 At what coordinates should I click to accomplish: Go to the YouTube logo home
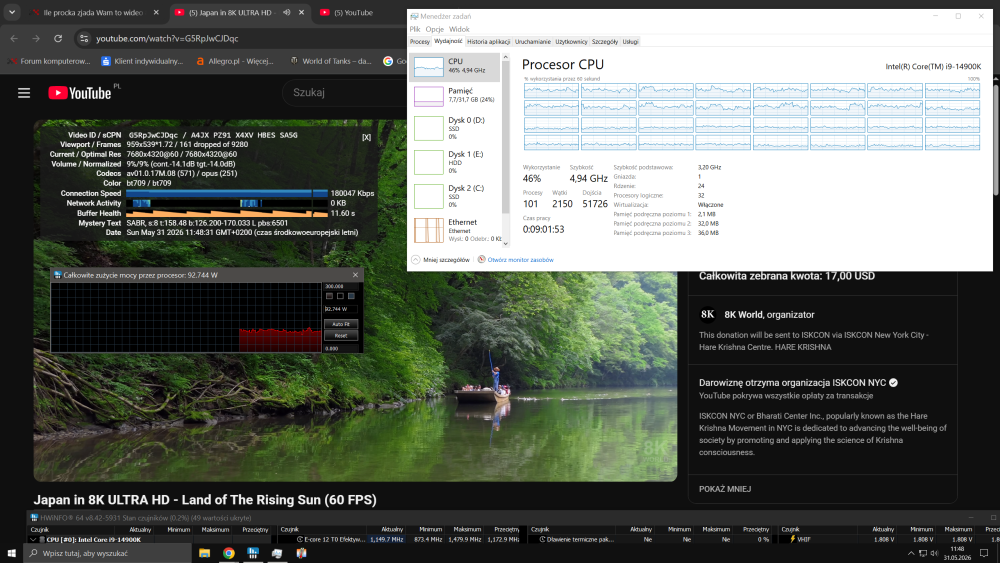coord(80,93)
